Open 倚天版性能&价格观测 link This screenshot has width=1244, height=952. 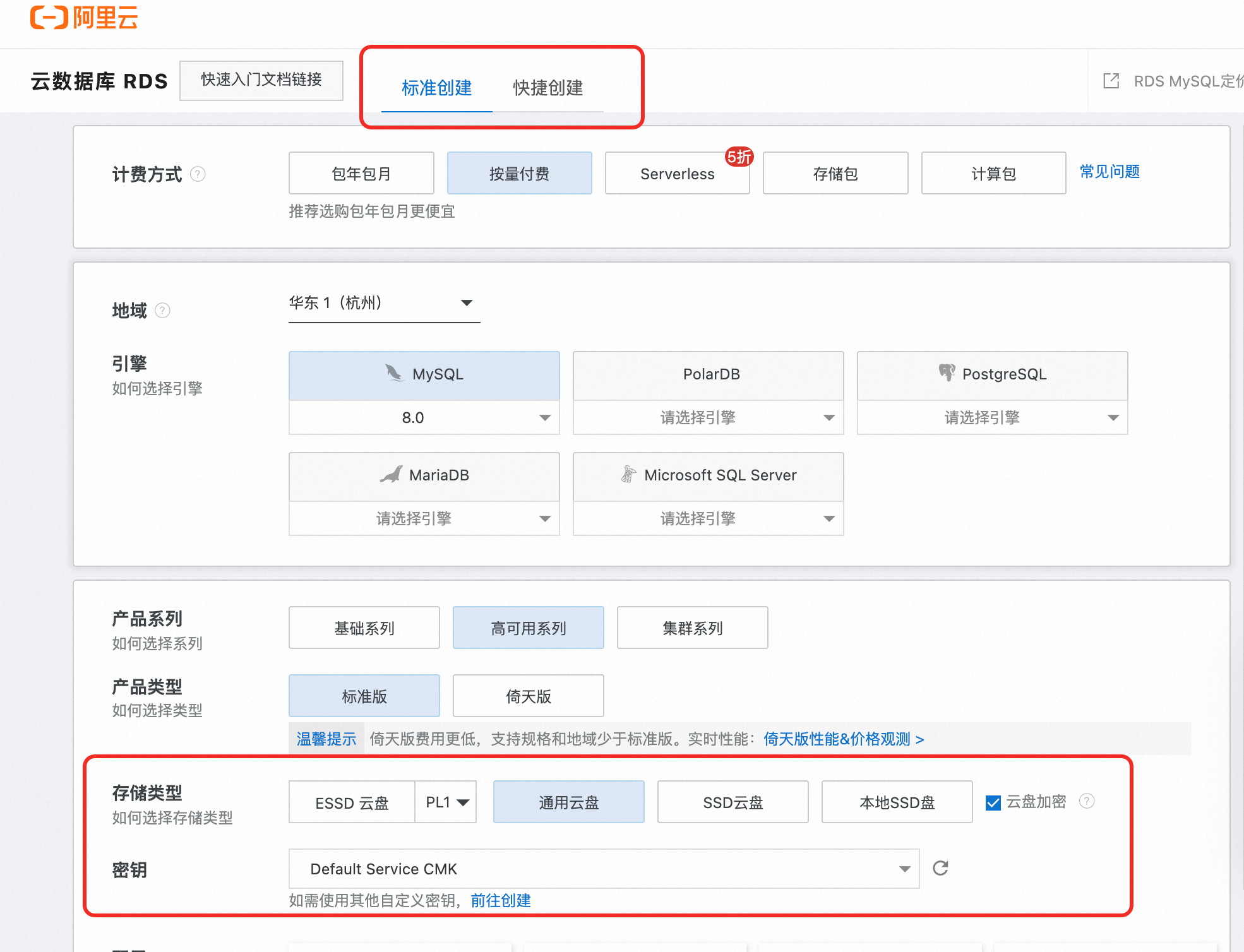(x=844, y=739)
